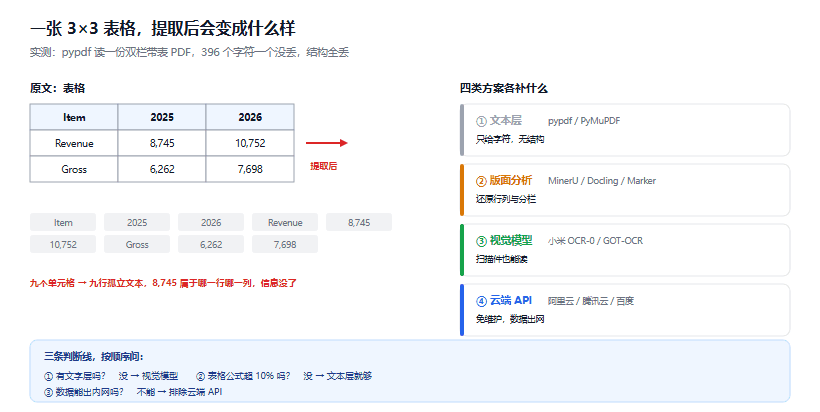Click the grey extracted "6,262" chip
Screen dimensions: 820x412
[x=211, y=244]
